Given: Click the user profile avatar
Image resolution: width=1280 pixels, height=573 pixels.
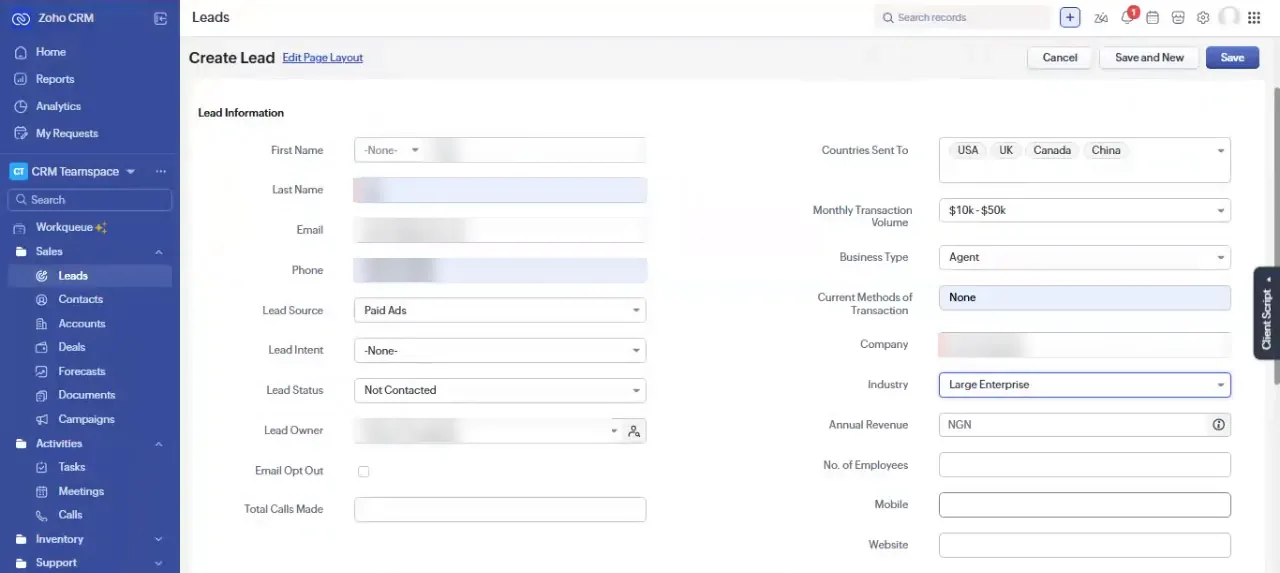Looking at the screenshot, I should pos(1229,17).
